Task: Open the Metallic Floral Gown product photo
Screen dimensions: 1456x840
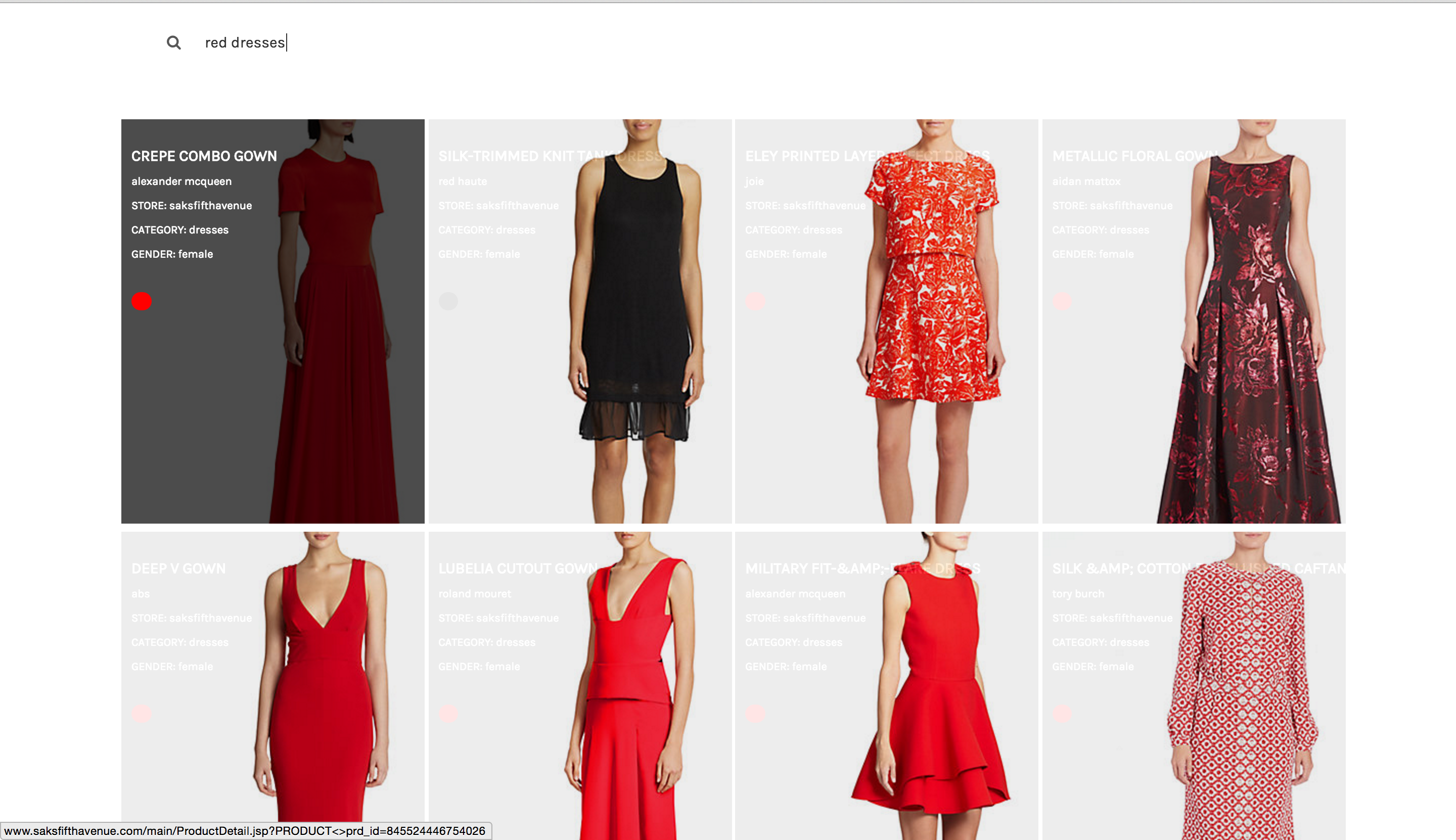Action: pyautogui.click(x=1249, y=358)
